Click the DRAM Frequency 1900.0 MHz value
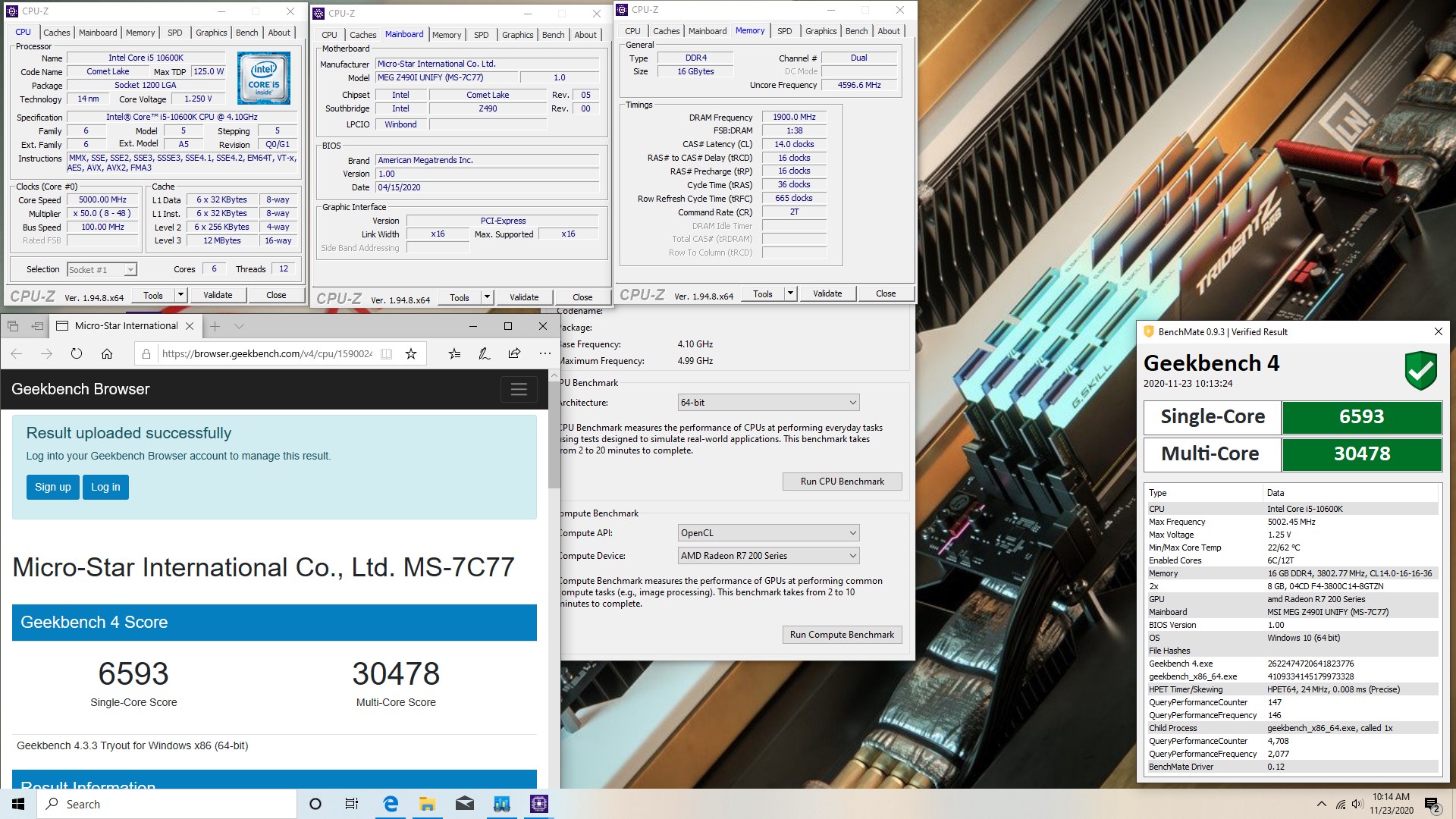The width and height of the screenshot is (1456, 819). coord(794,117)
